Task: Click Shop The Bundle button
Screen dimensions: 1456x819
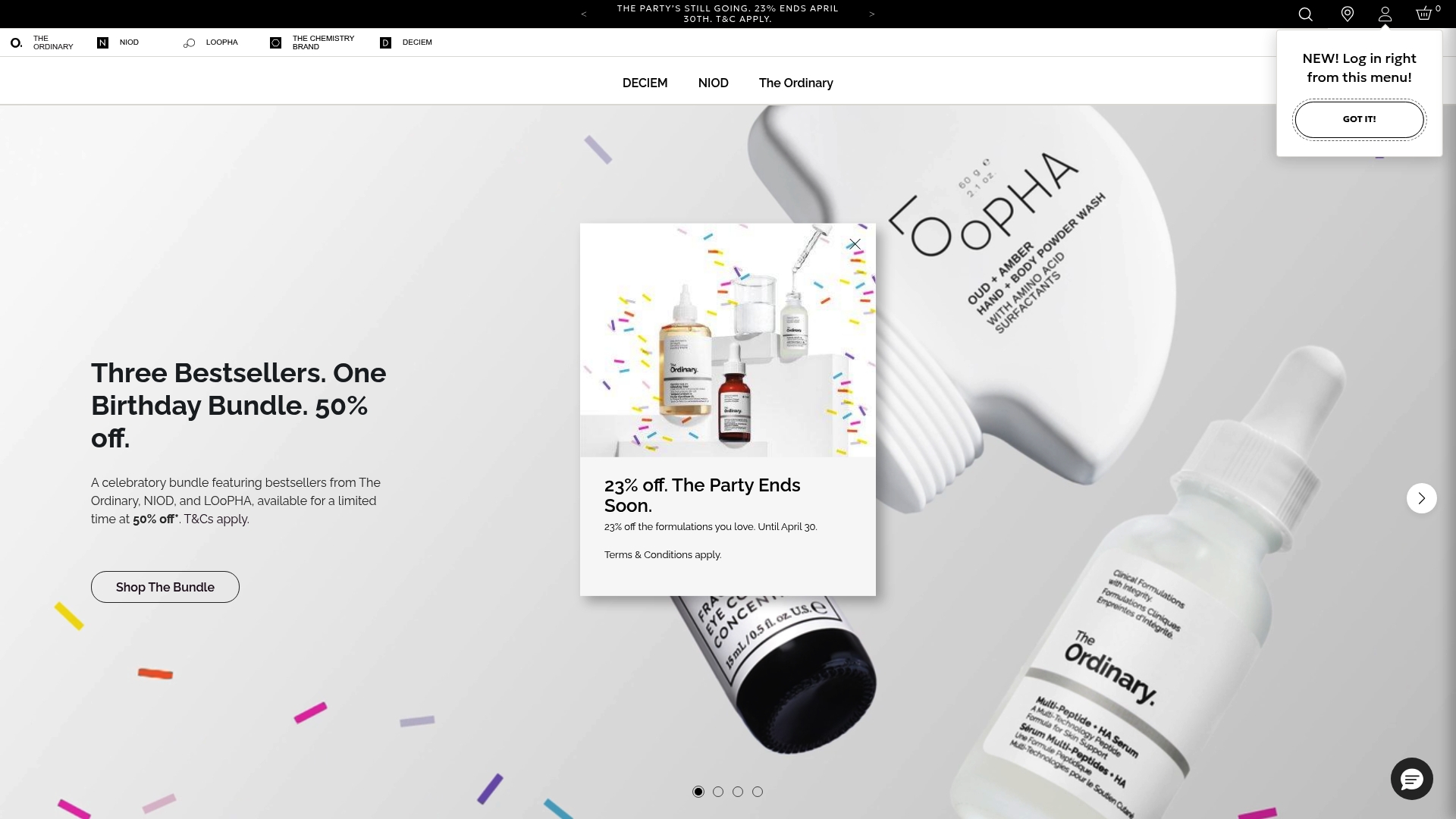Action: coord(165,587)
